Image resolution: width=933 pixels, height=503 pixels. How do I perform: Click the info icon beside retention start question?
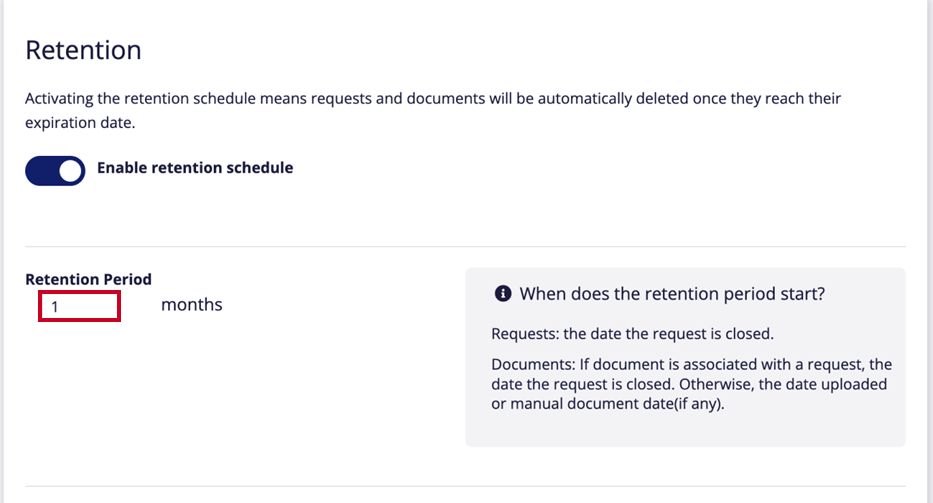503,293
